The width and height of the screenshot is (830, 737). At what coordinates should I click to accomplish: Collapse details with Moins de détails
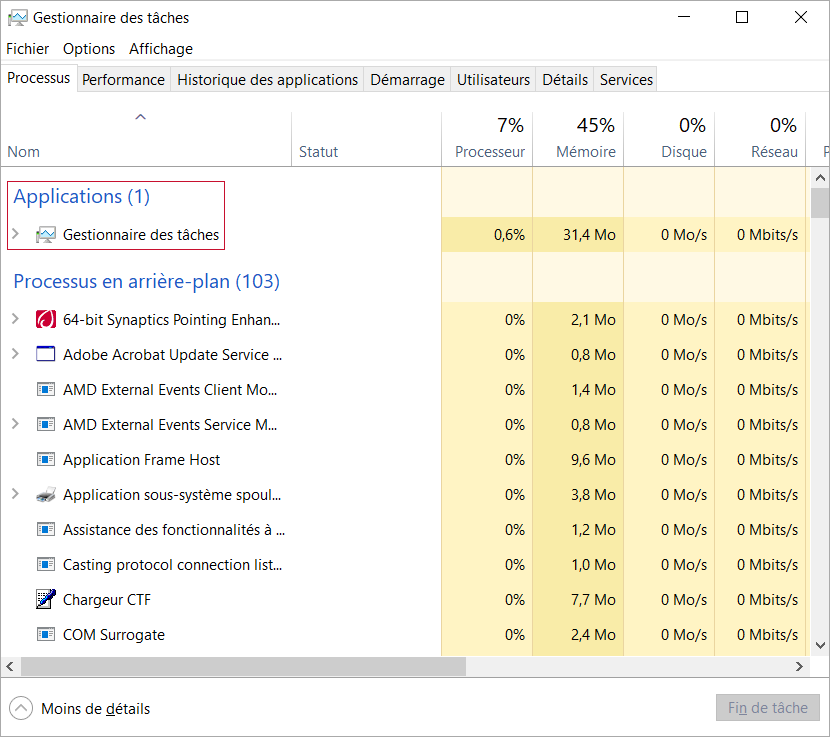[x=80, y=708]
